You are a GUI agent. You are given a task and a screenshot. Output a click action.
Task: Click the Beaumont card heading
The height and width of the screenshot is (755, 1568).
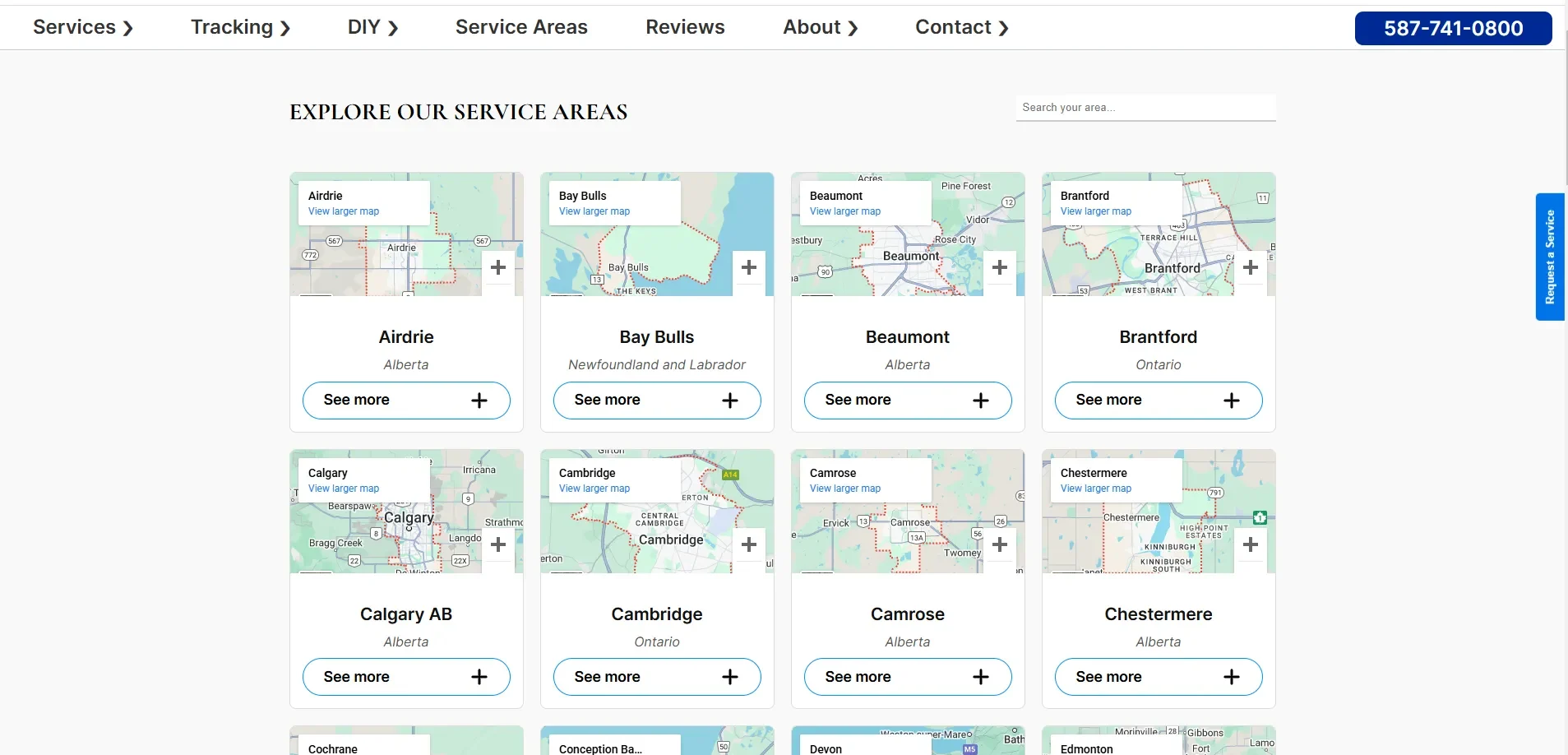point(908,337)
